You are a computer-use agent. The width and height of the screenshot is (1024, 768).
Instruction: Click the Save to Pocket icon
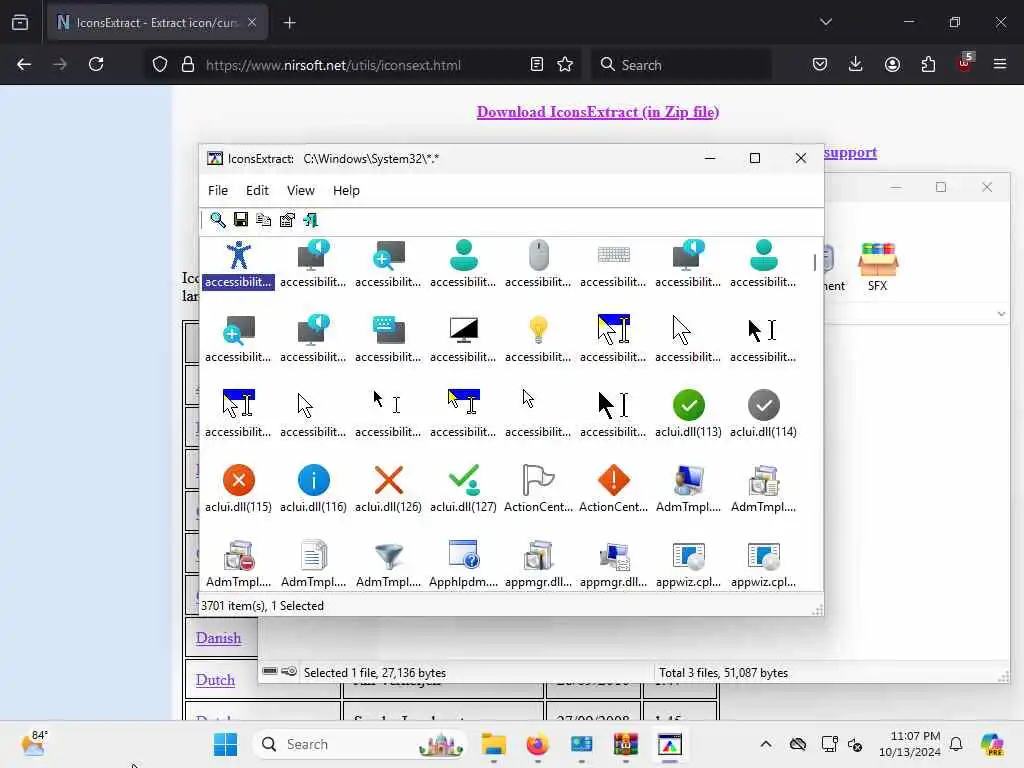tap(820, 64)
